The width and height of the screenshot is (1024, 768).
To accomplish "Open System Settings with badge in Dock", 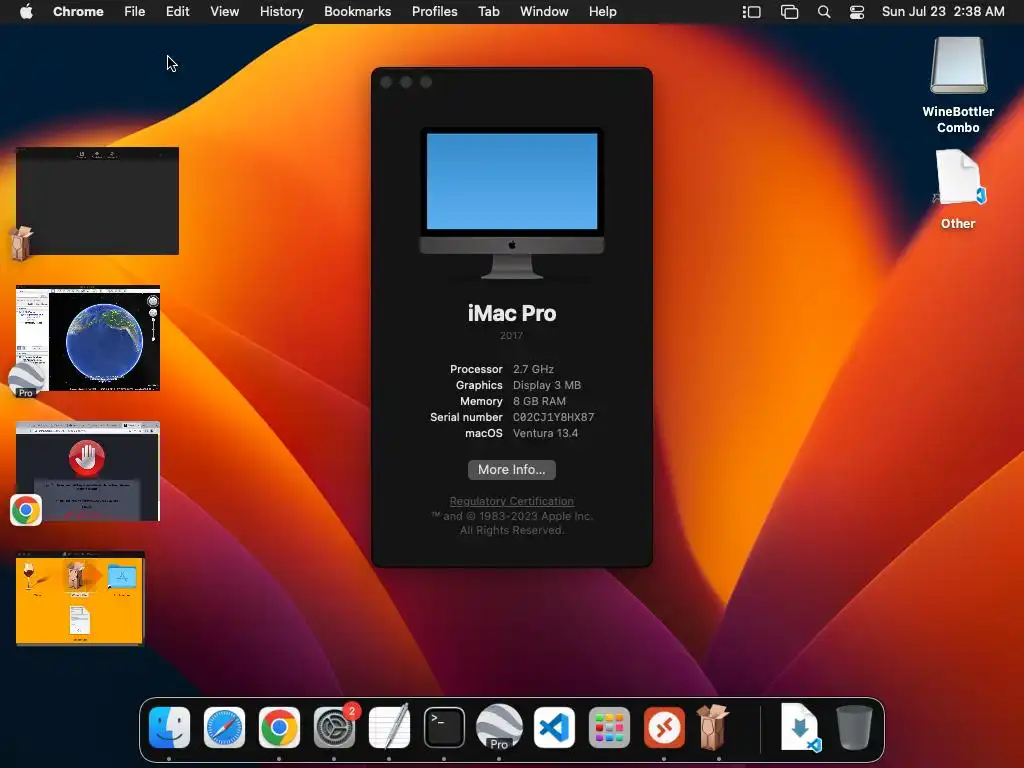I will pos(334,727).
